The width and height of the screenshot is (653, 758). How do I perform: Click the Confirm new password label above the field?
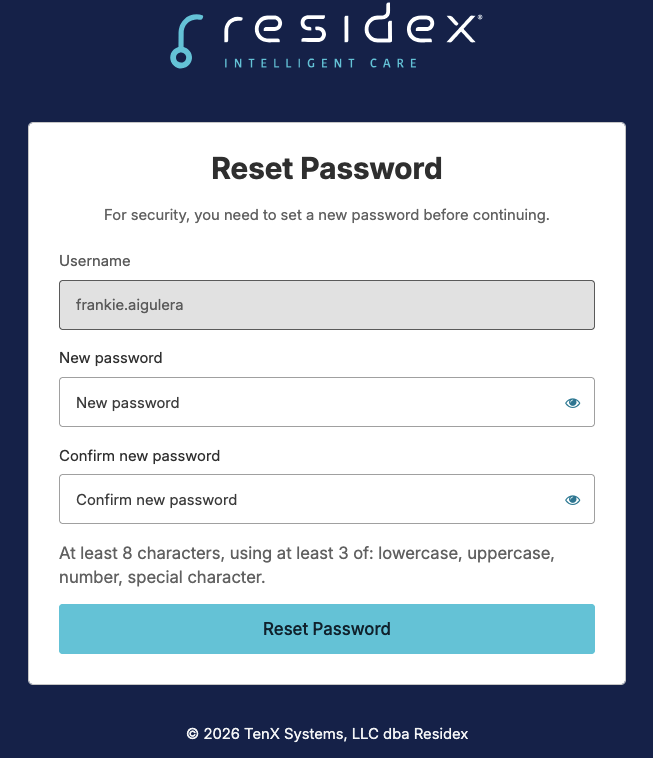pos(140,456)
